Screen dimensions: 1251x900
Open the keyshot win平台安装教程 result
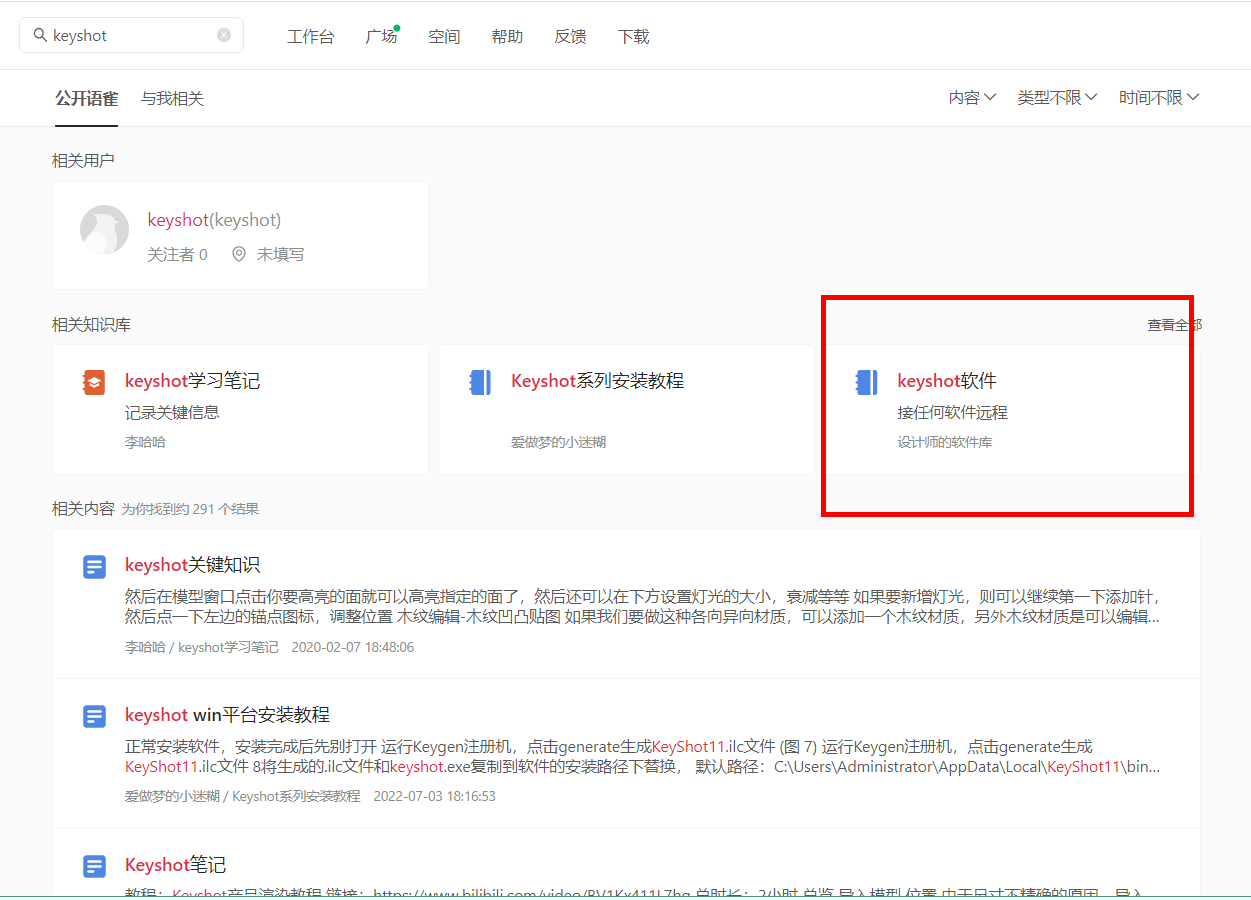pyautogui.click(x=227, y=715)
